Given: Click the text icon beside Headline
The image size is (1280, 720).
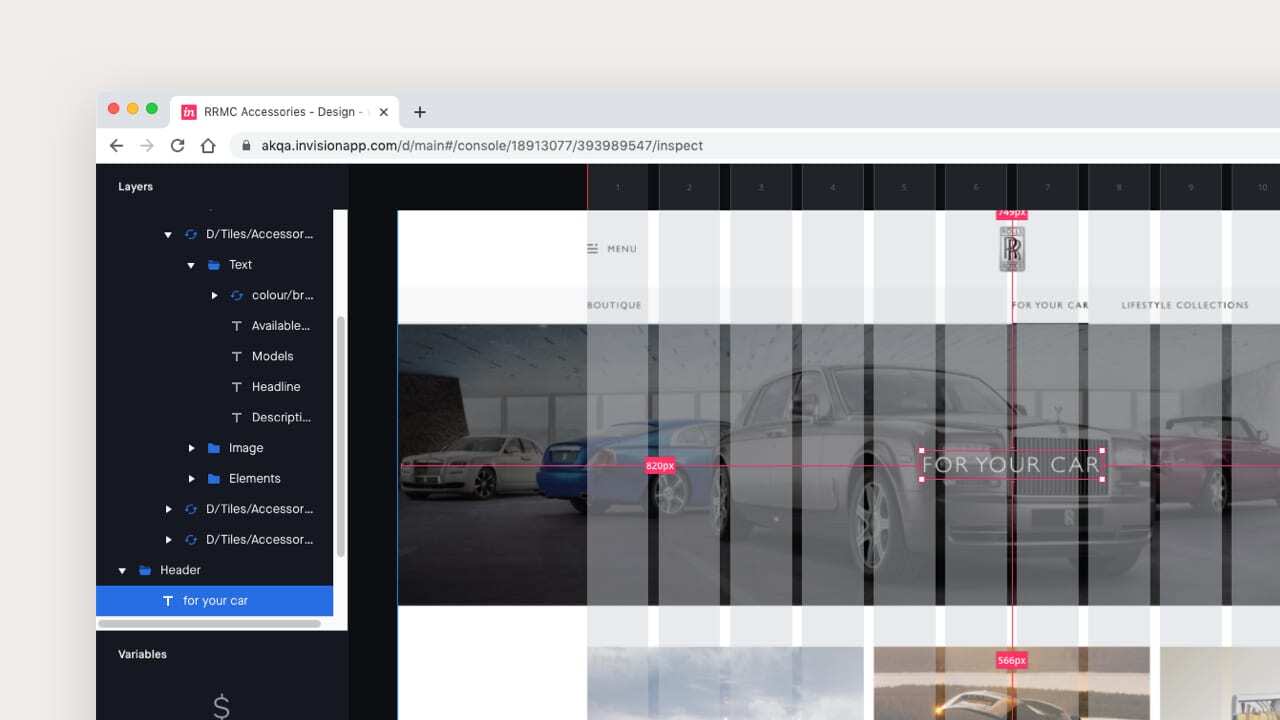Looking at the screenshot, I should click(x=237, y=387).
